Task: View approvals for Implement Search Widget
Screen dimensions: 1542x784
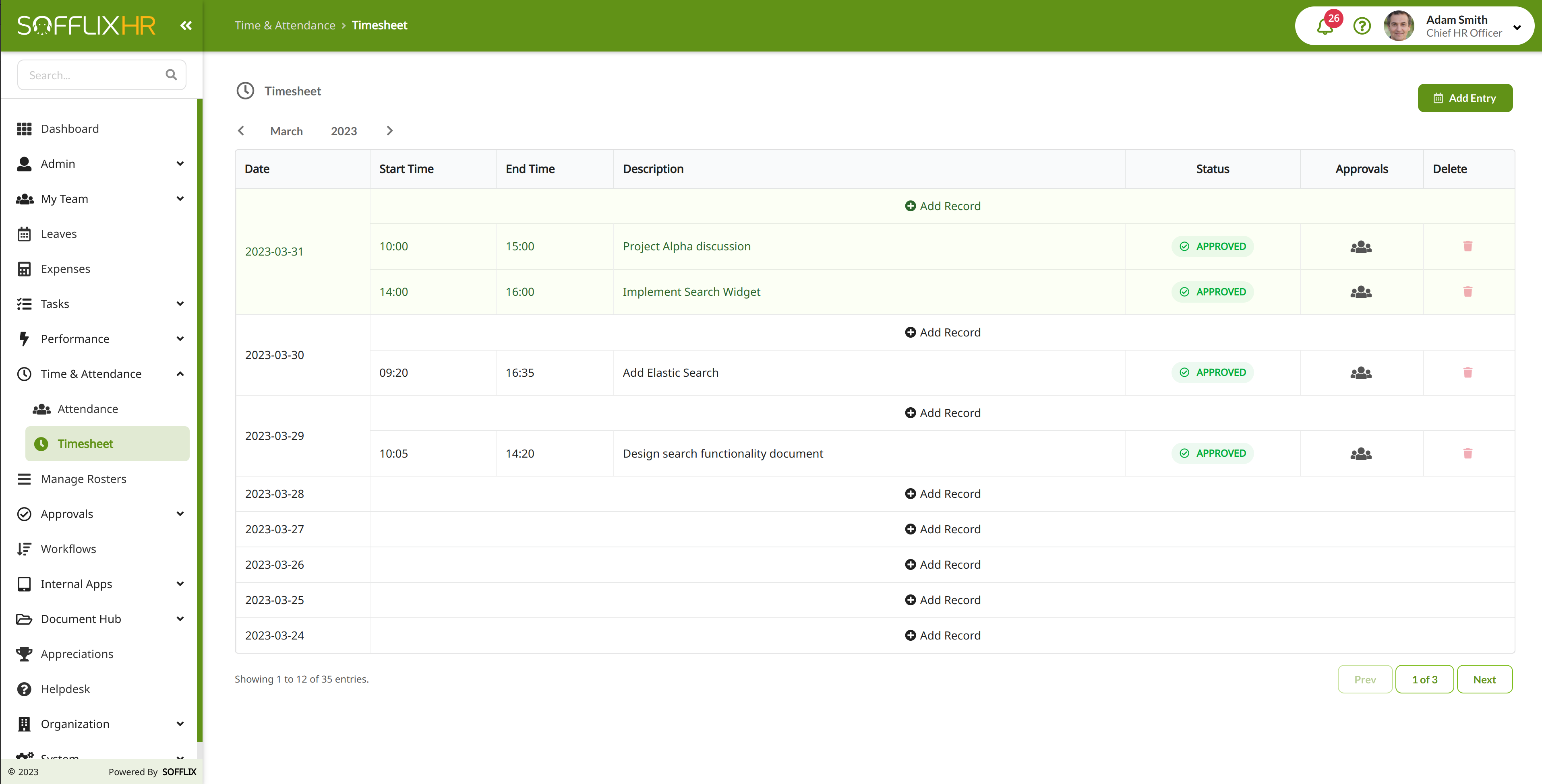Action: click(1361, 292)
